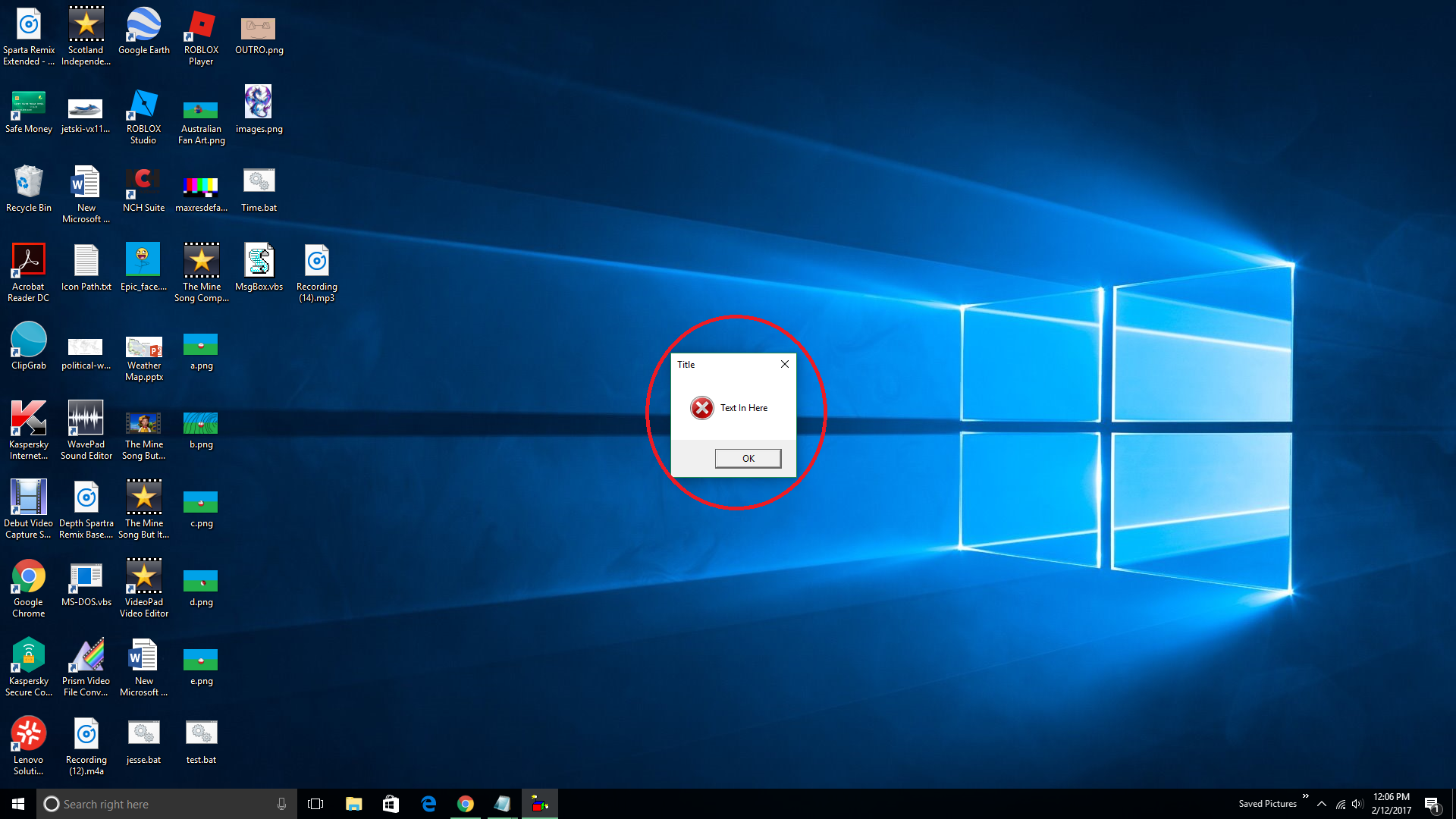Image resolution: width=1456 pixels, height=819 pixels.
Task: Select Prism Video File Converter shortcut
Action: tap(86, 667)
